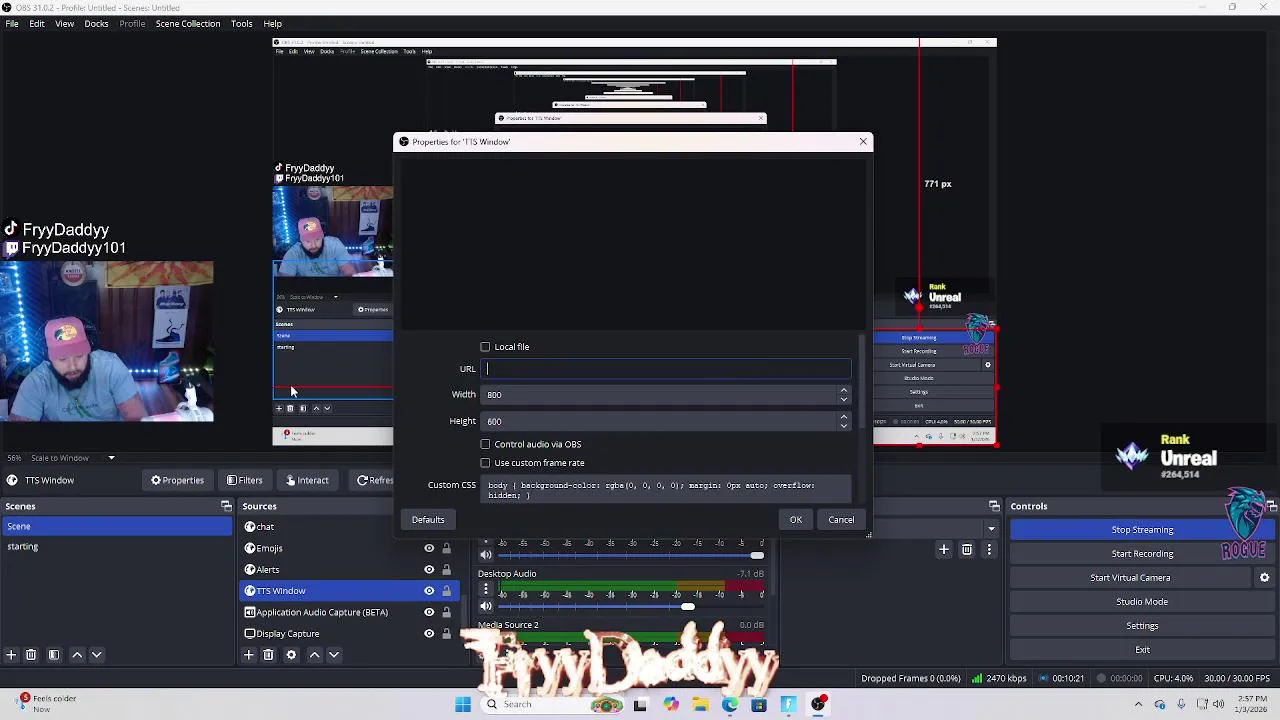Open Microsoft Edge from taskbar
1280x720 pixels.
[730, 704]
